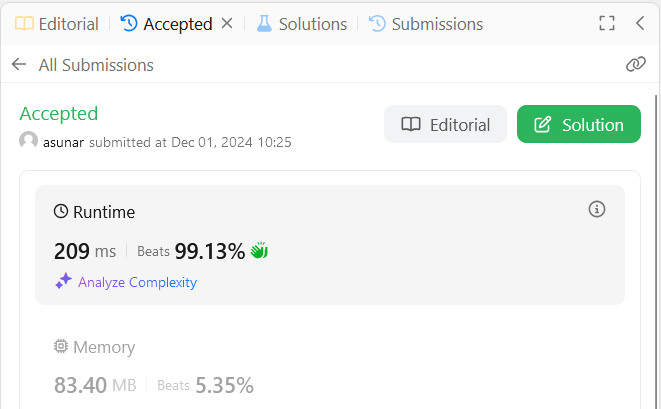This screenshot has height=409, width=661.
Task: Go back to All Submissions
Action: (19, 65)
